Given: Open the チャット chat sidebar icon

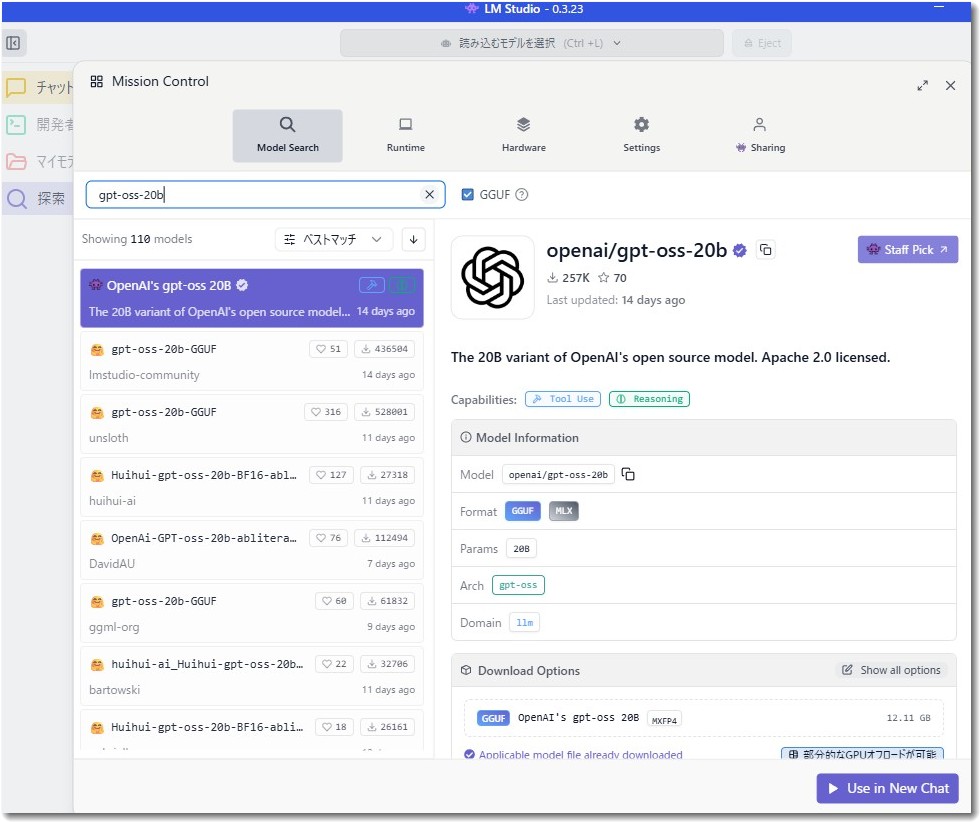Looking at the screenshot, I should (x=16, y=87).
